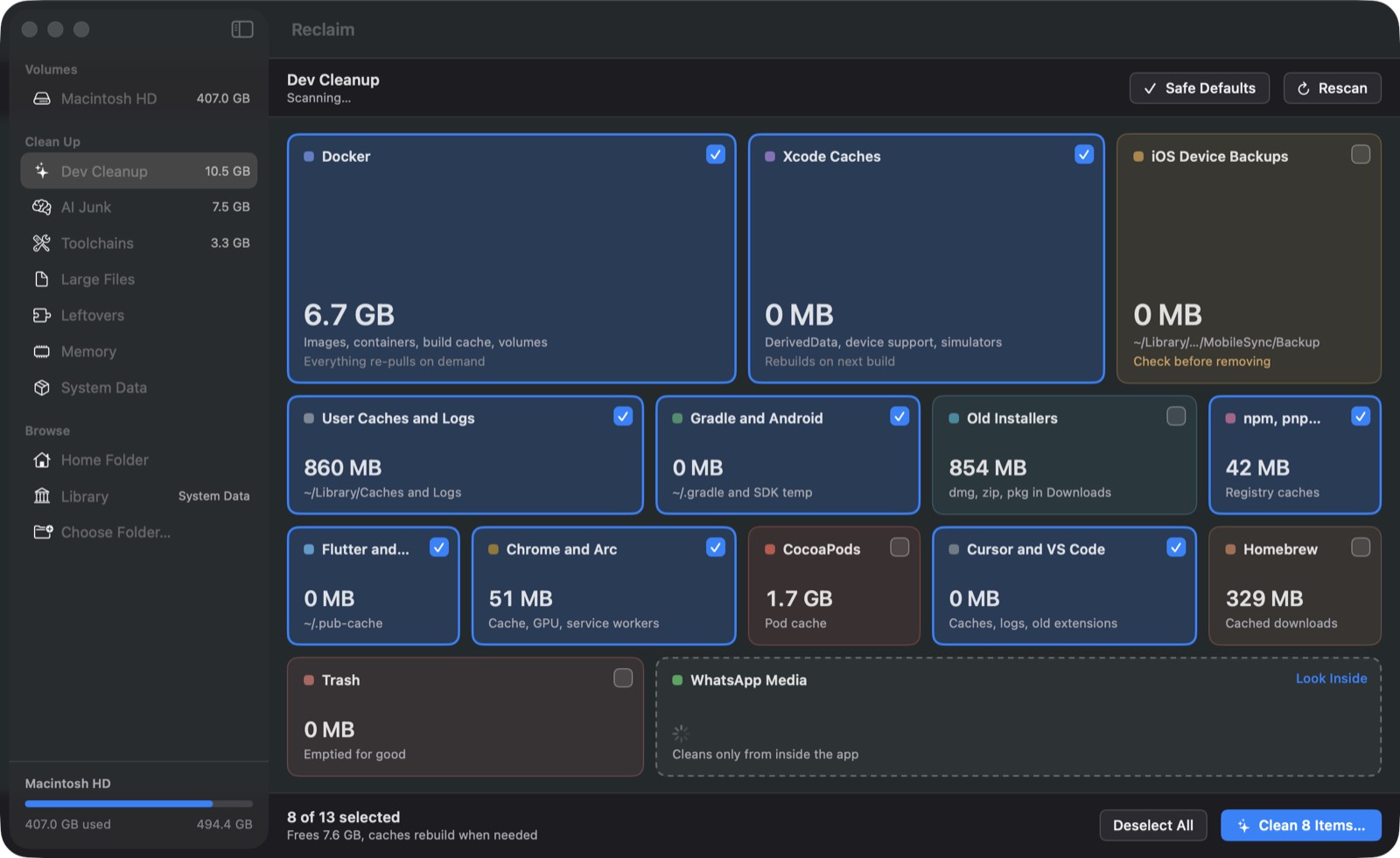
Task: Uncheck User Caches and Logs checkbox
Action: point(623,416)
